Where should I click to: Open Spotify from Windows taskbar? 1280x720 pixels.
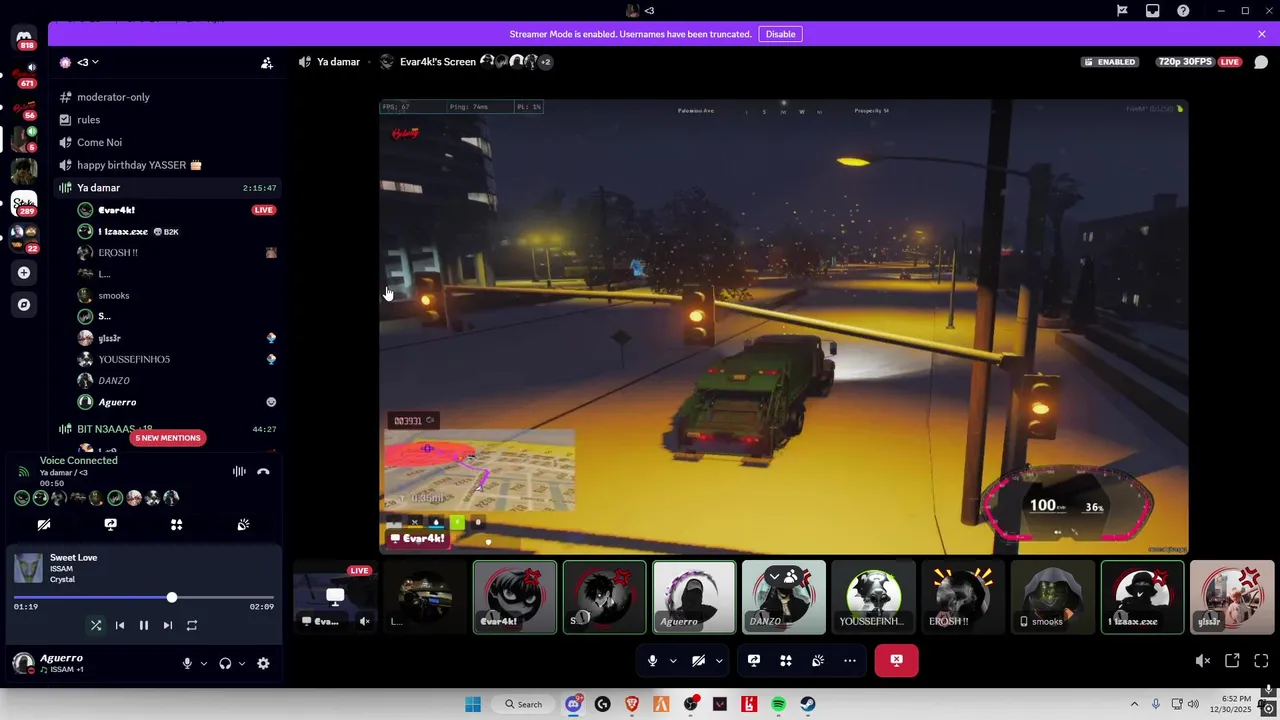(x=778, y=704)
